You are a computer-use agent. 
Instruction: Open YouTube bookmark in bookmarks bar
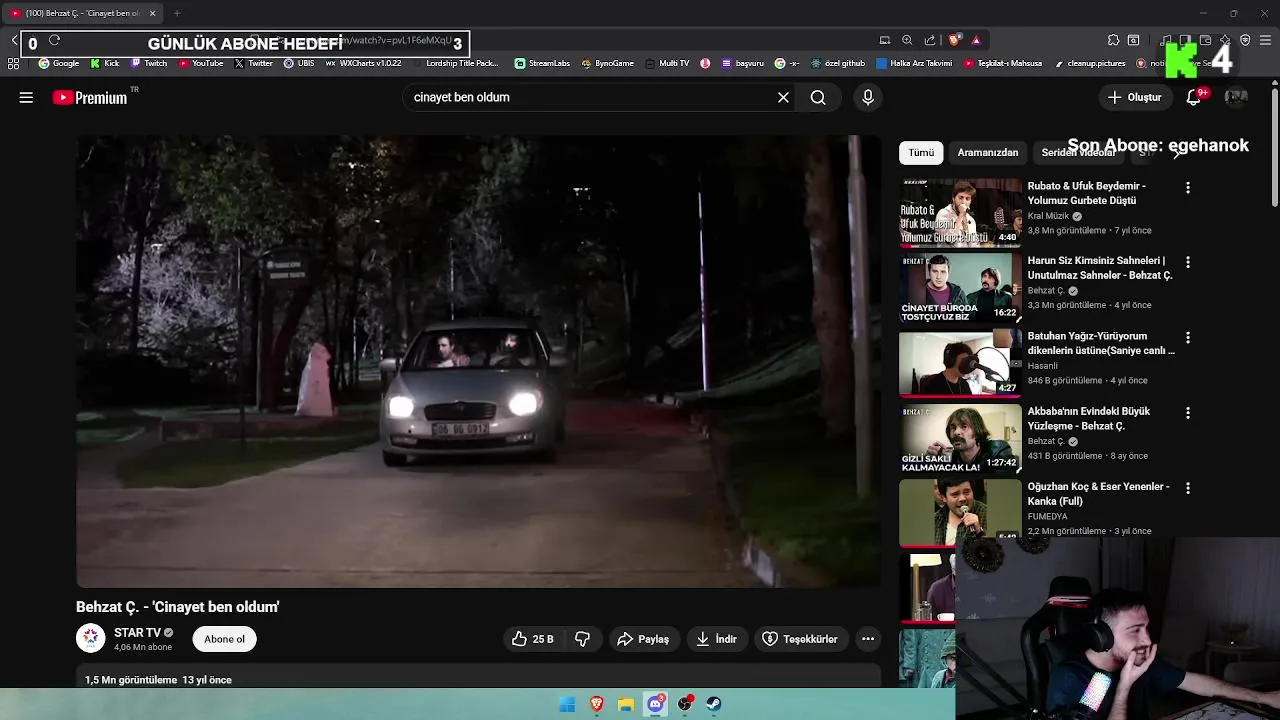[x=201, y=63]
